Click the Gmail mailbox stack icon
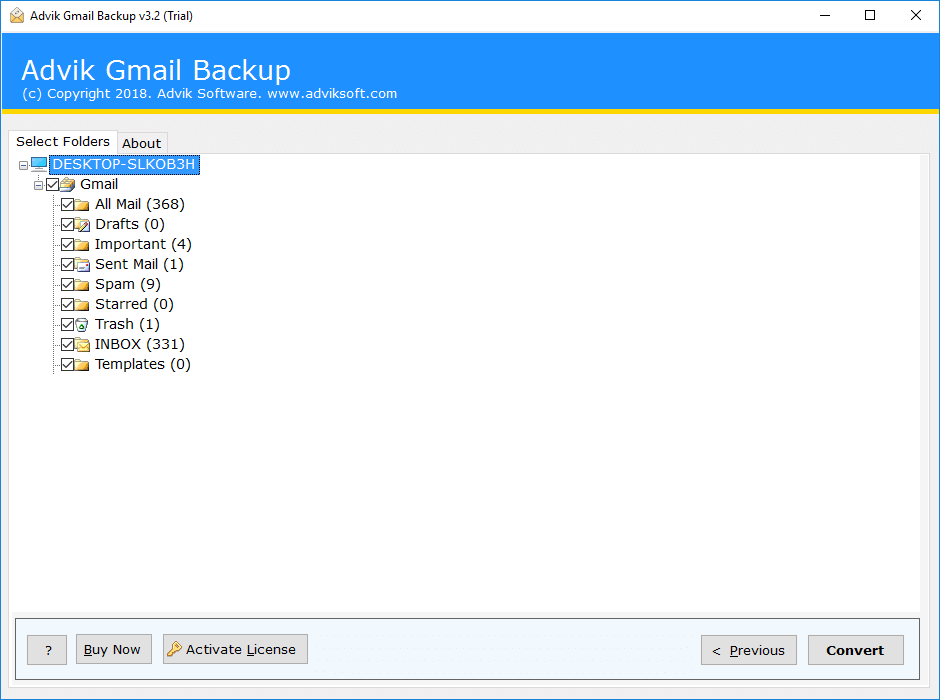The width and height of the screenshot is (940, 700). click(x=67, y=184)
